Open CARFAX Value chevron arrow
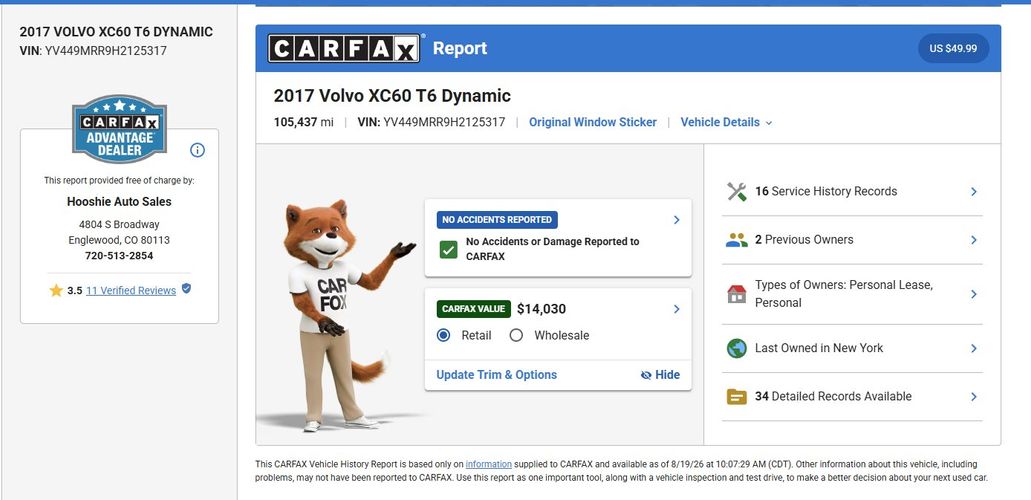Screen dimensions: 1031x500 (x=677, y=309)
